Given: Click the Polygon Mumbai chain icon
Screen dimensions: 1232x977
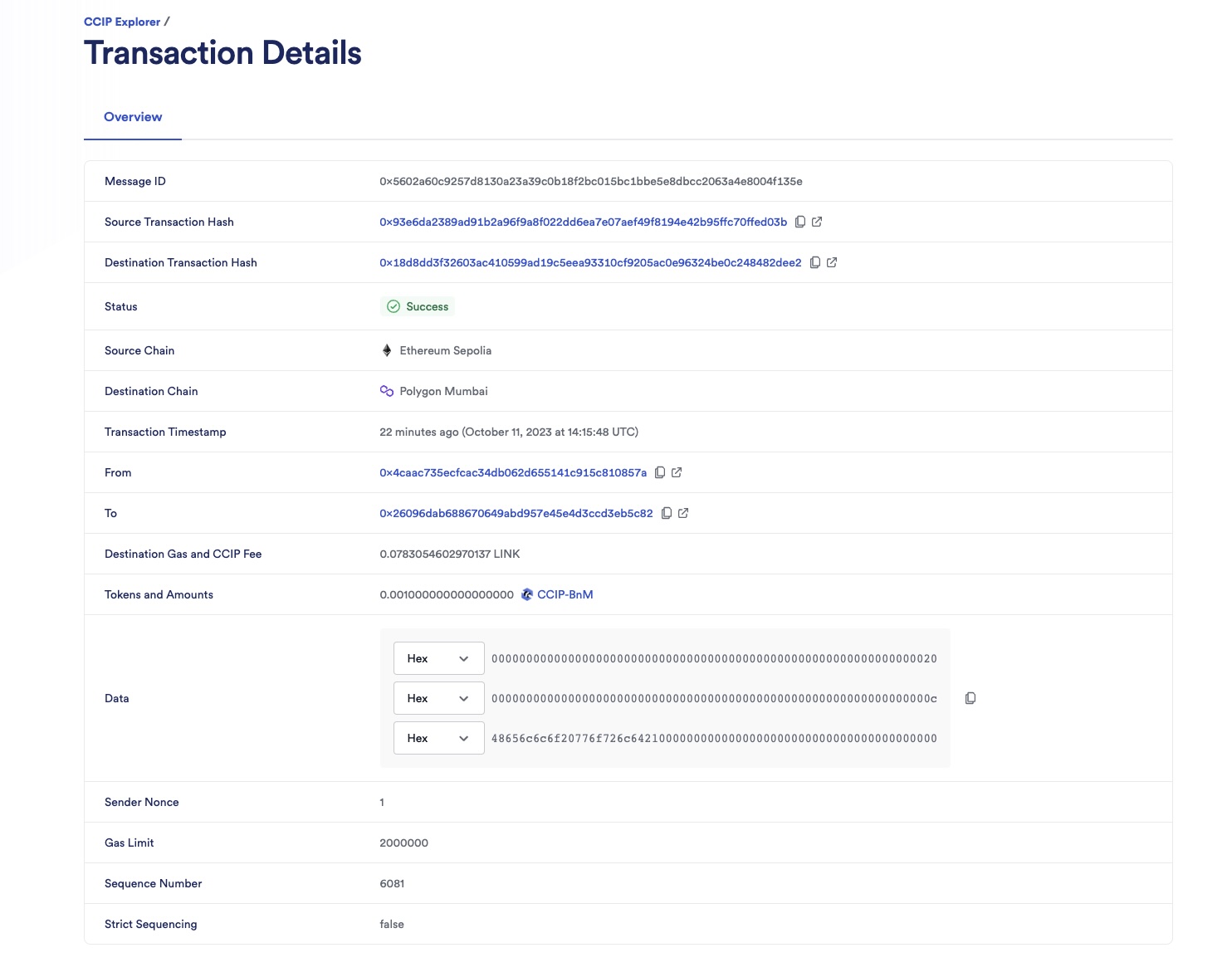Looking at the screenshot, I should (x=387, y=391).
